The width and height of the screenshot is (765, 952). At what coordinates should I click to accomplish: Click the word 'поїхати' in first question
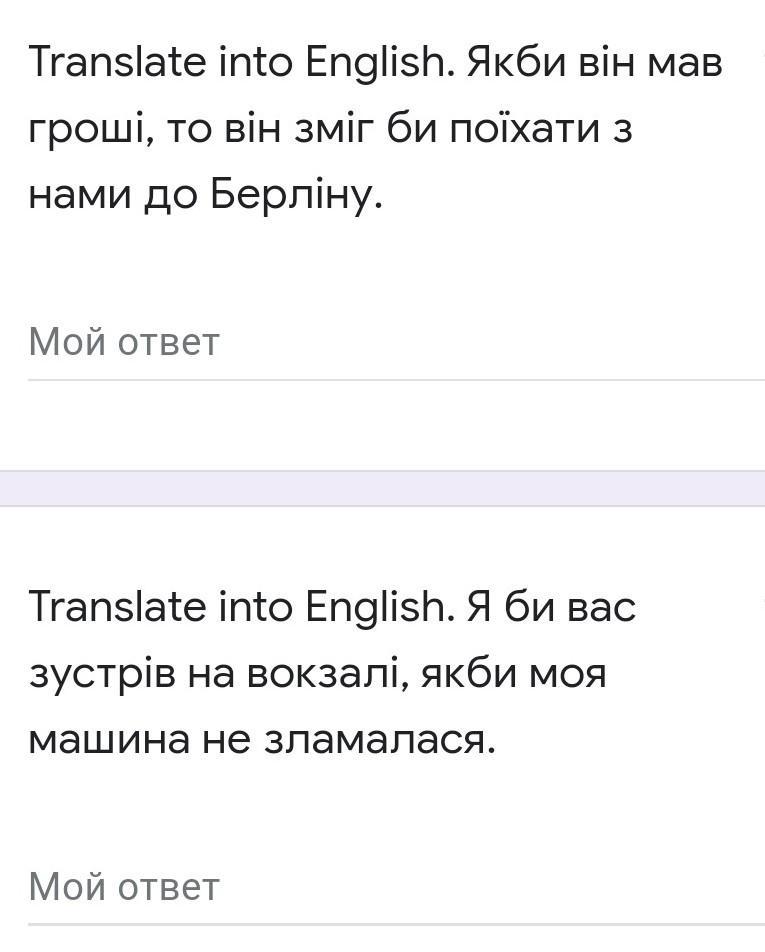pos(524,129)
